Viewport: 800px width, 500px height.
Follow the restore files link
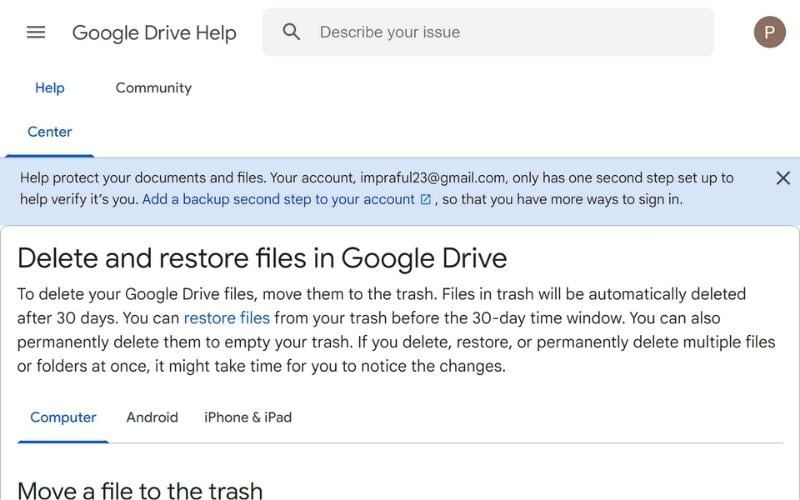coord(227,318)
